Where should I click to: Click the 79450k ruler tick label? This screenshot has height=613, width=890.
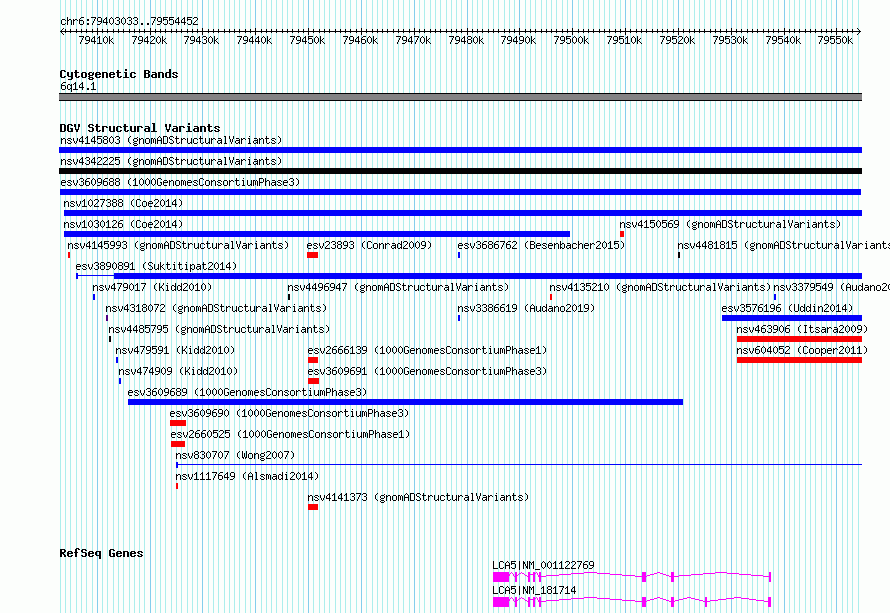click(307, 40)
